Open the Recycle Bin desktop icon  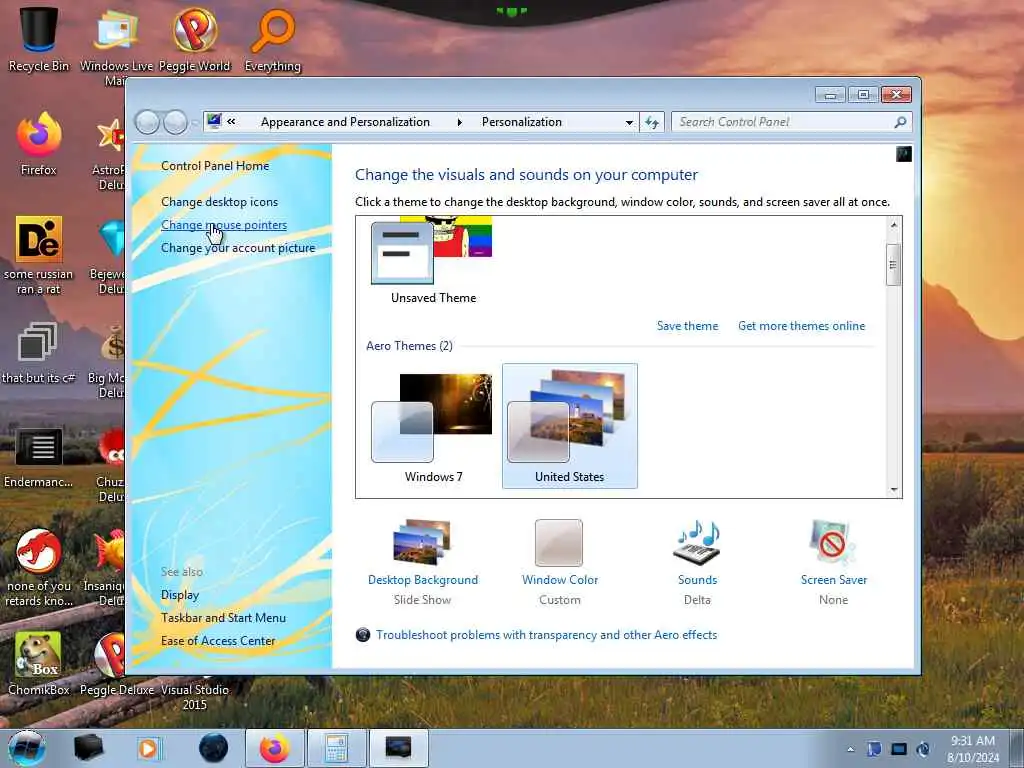39,39
